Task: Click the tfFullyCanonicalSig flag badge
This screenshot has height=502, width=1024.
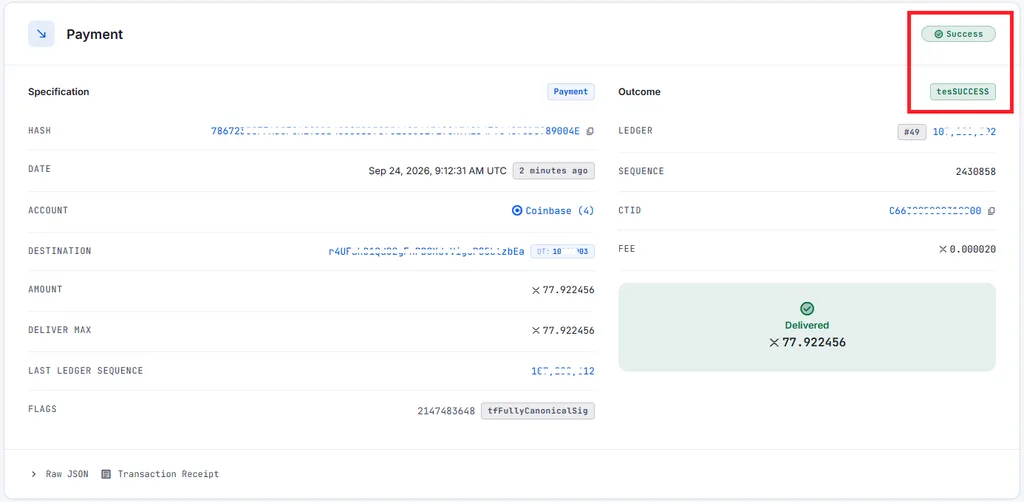Action: [x=538, y=411]
